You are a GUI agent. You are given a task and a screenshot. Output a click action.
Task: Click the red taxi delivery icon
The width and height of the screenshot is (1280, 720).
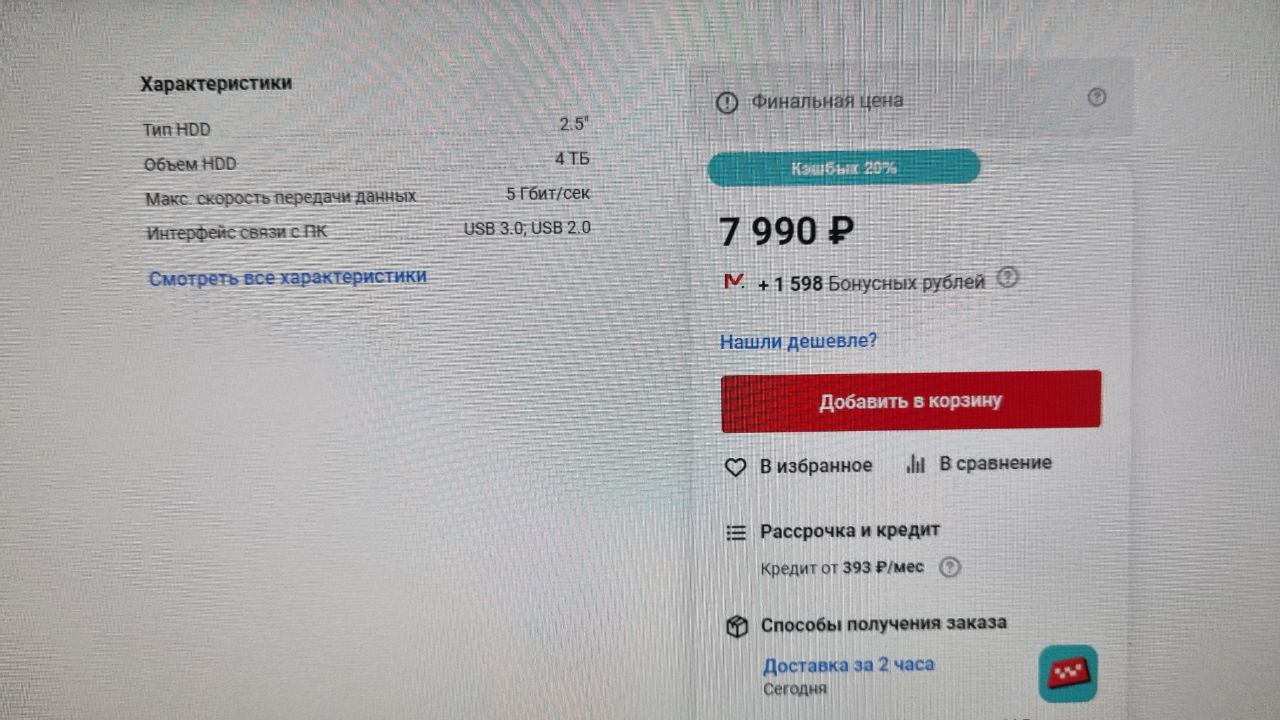point(1068,674)
